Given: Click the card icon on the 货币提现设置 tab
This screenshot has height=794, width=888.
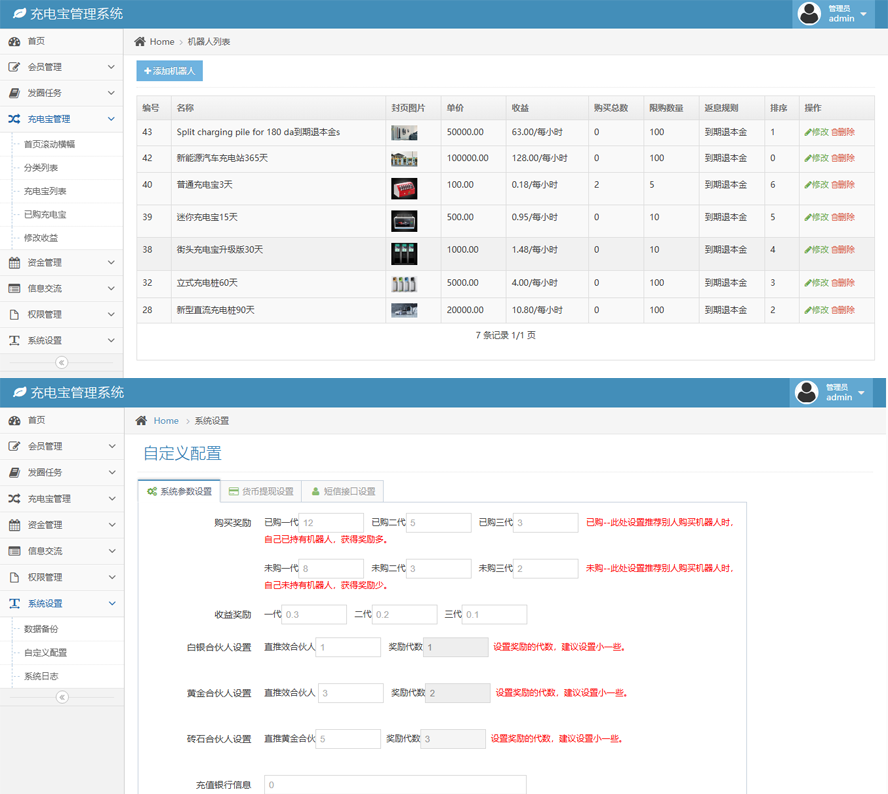Looking at the screenshot, I should [234, 492].
